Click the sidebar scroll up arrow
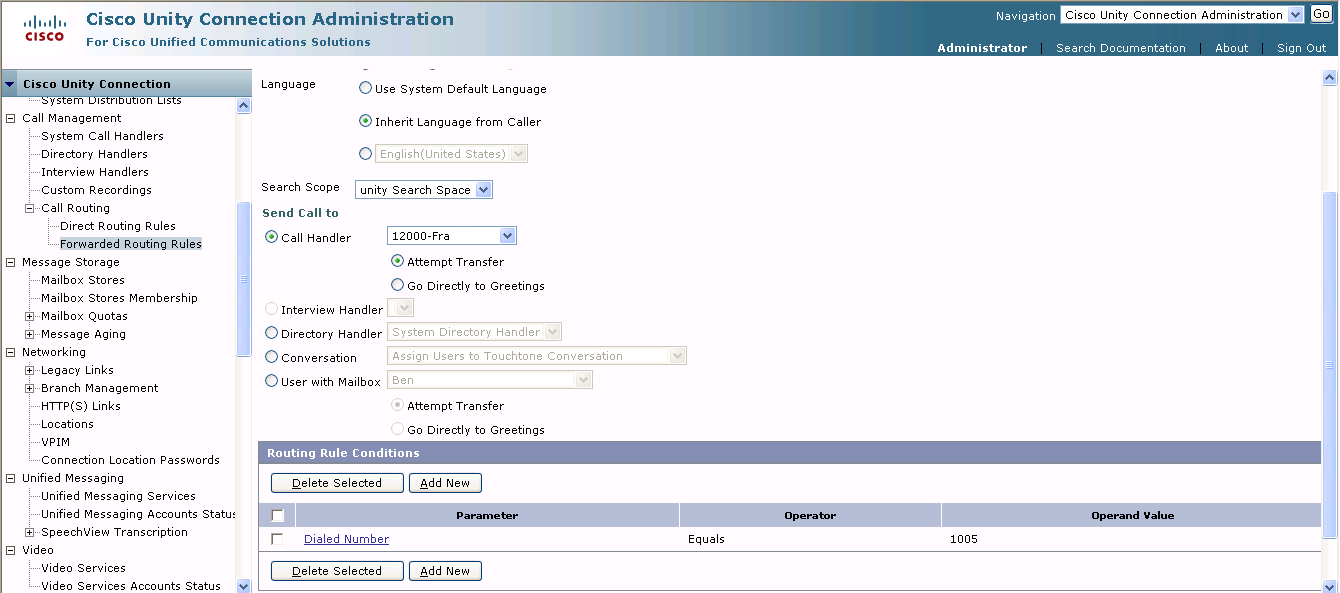1340x593 pixels. click(244, 105)
